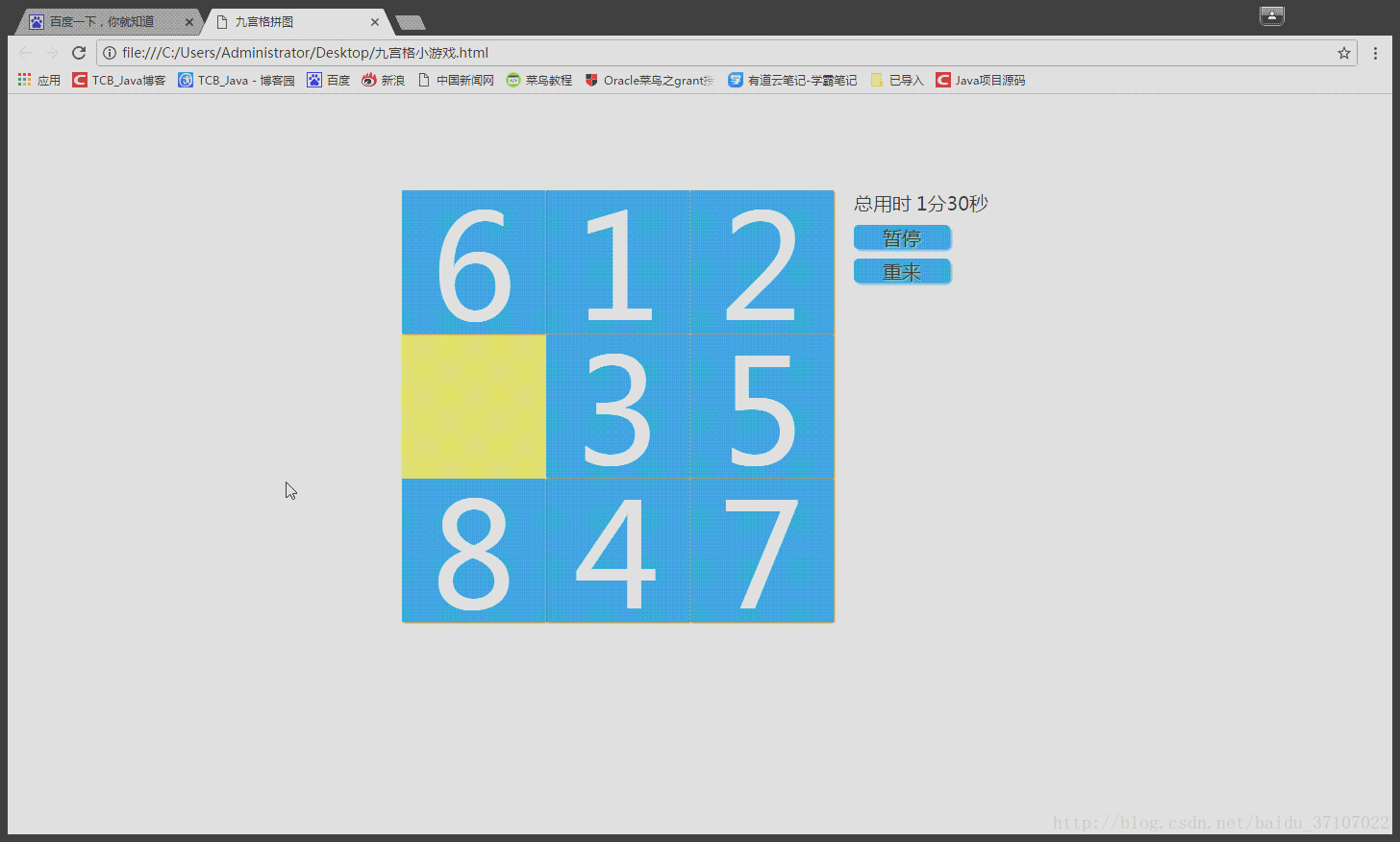
Task: Click the browser back arrow
Action: pyautogui.click(x=25, y=53)
